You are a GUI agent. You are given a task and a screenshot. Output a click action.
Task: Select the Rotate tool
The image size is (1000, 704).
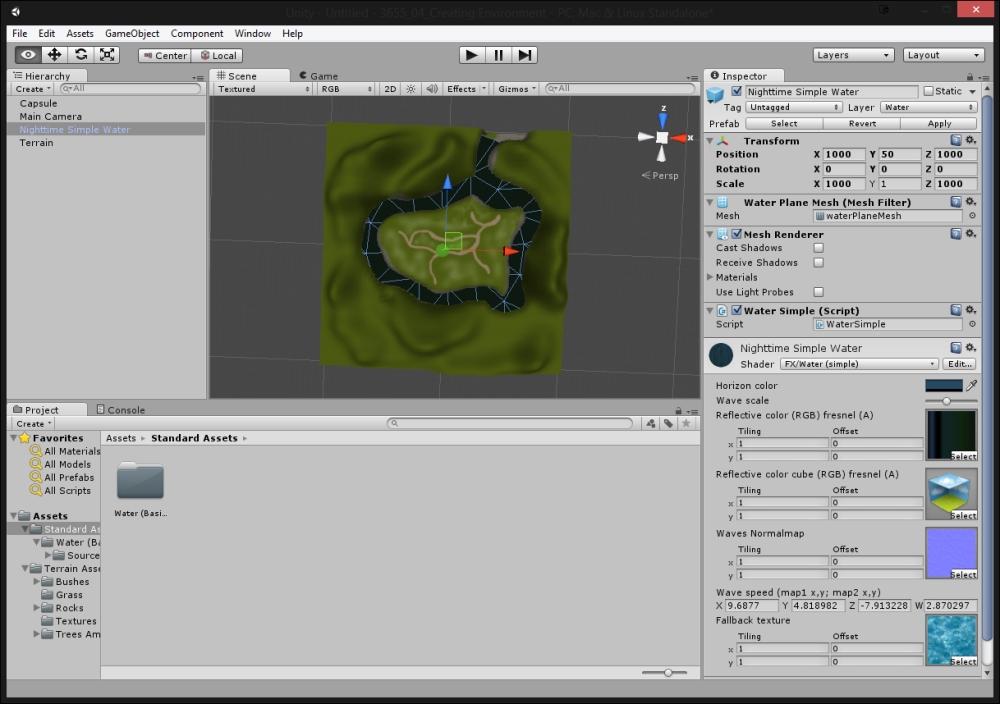pyautogui.click(x=80, y=55)
